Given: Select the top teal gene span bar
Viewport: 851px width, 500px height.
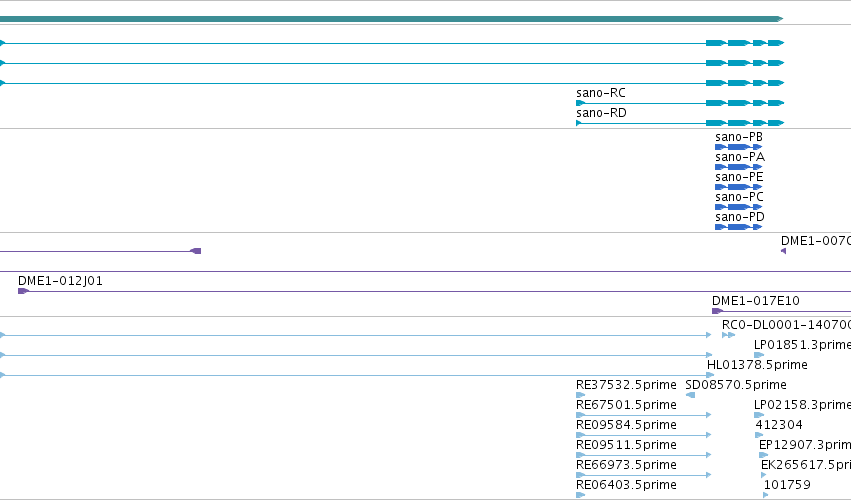Looking at the screenshot, I should pyautogui.click(x=391, y=19).
